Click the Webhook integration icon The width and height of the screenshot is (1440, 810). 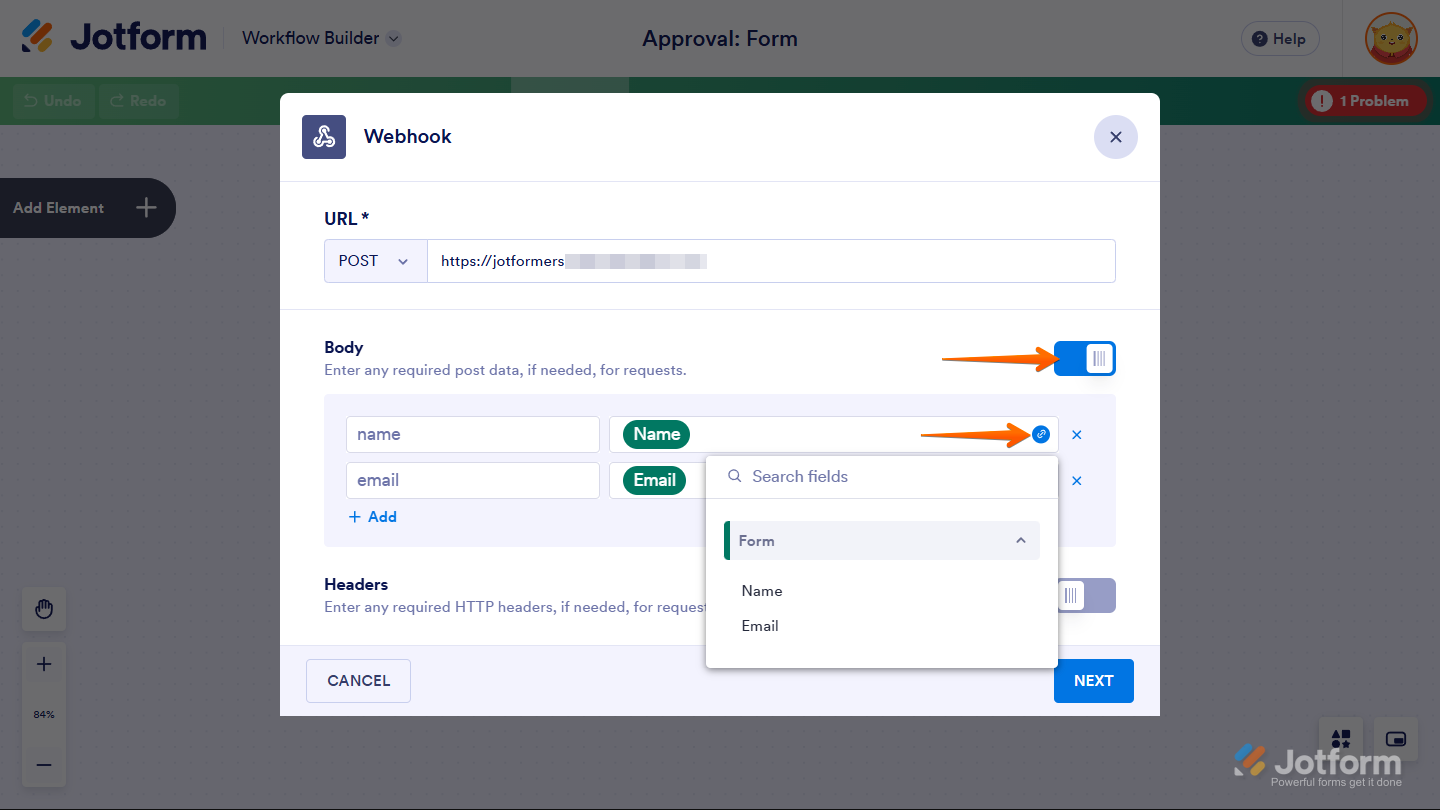click(323, 136)
